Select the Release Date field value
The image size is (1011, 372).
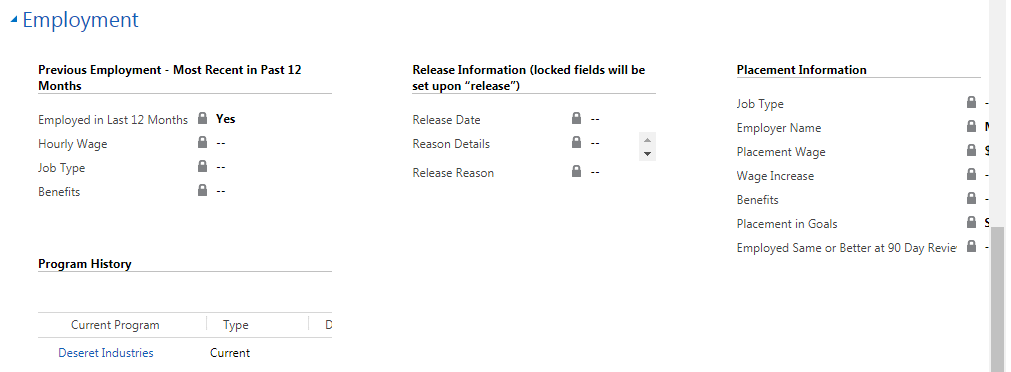[595, 119]
